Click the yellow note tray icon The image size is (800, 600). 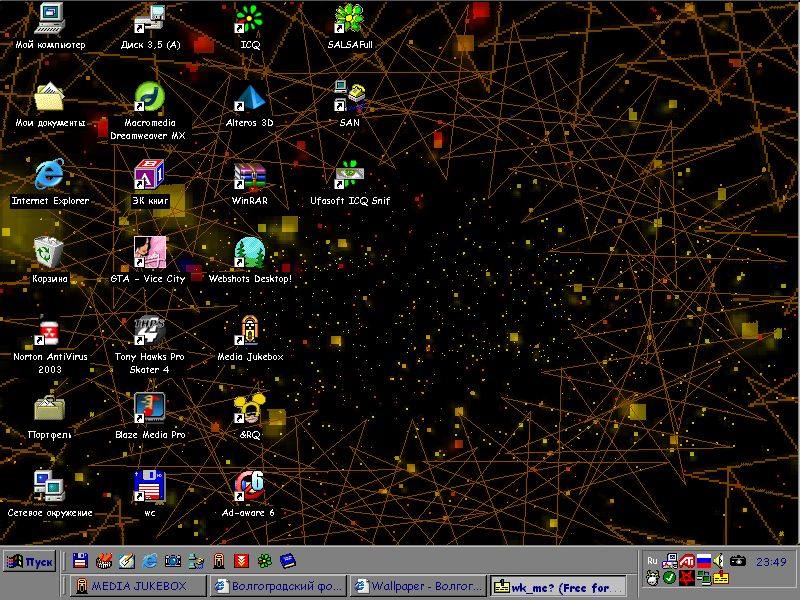(x=721, y=578)
